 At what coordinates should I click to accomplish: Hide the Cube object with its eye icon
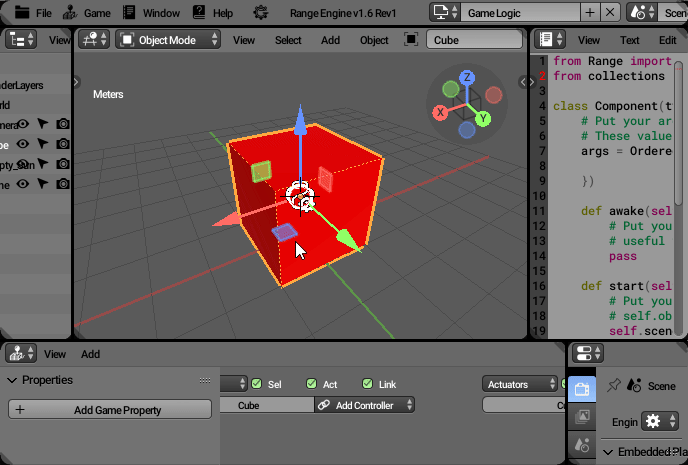pos(23,143)
